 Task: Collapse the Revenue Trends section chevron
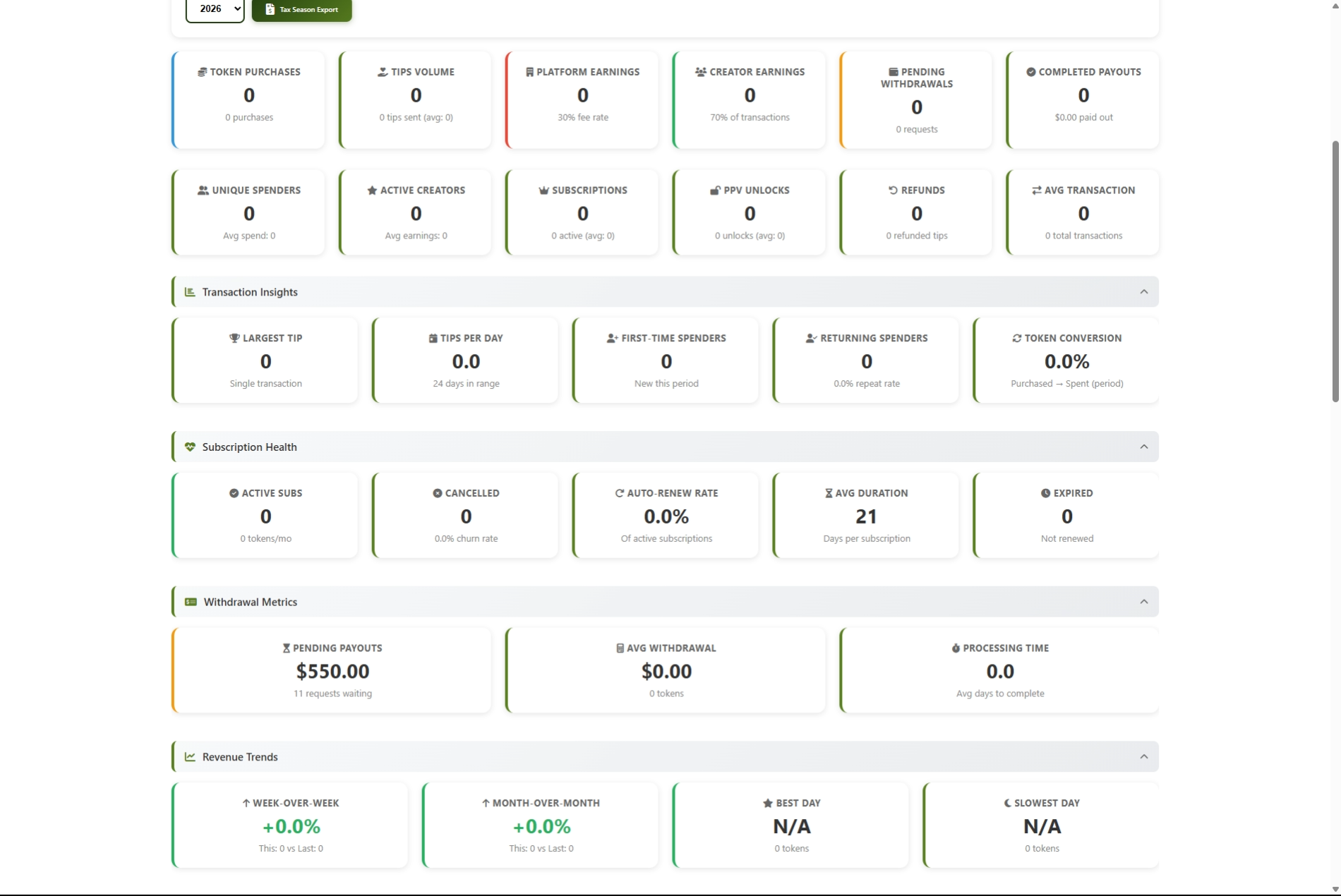click(x=1143, y=757)
